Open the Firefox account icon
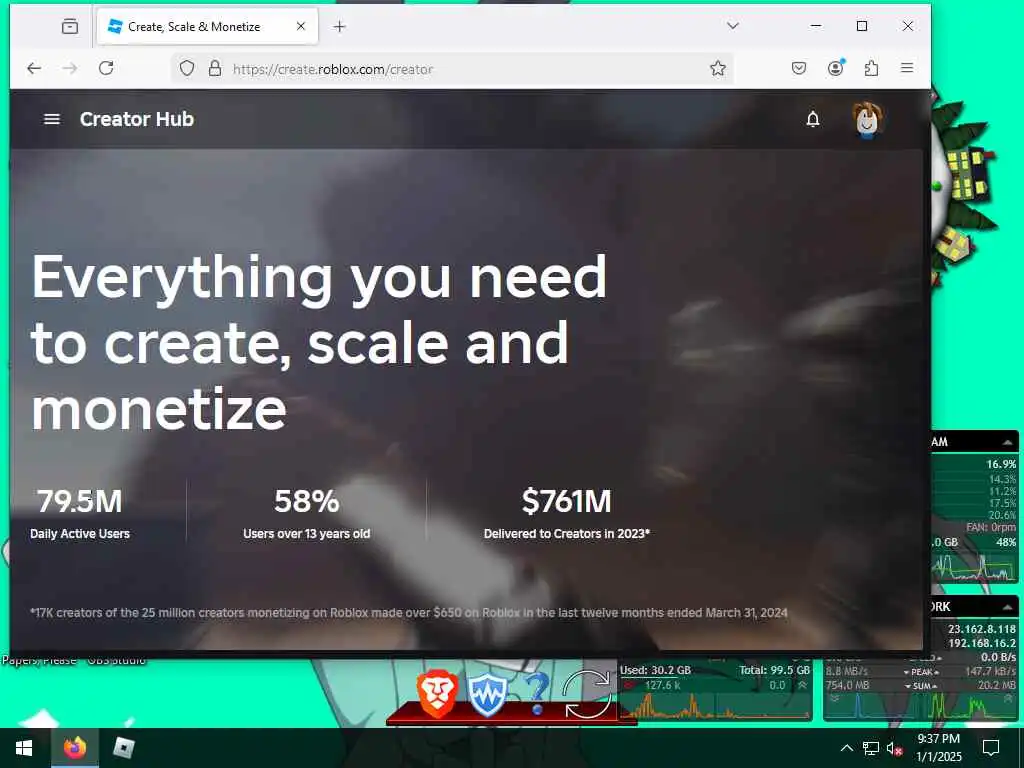 [x=835, y=68]
